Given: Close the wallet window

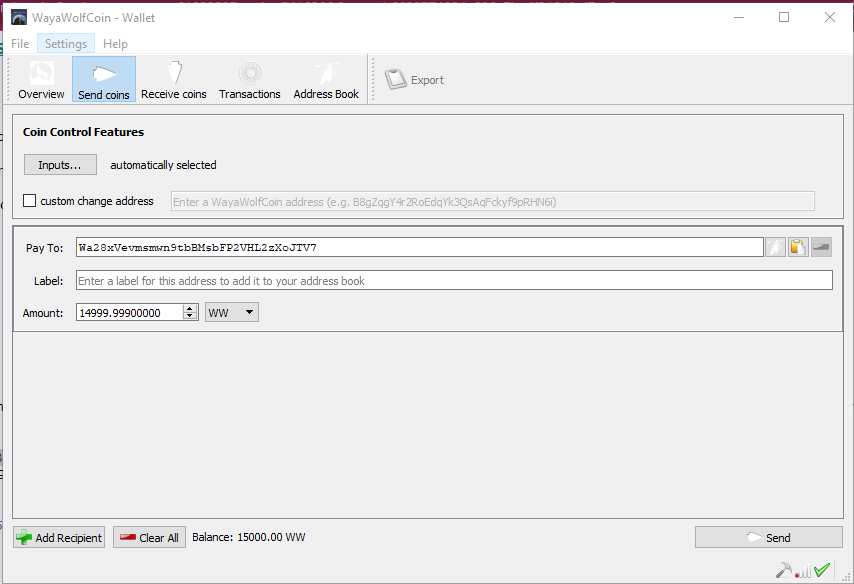Looking at the screenshot, I should click(x=829, y=17).
